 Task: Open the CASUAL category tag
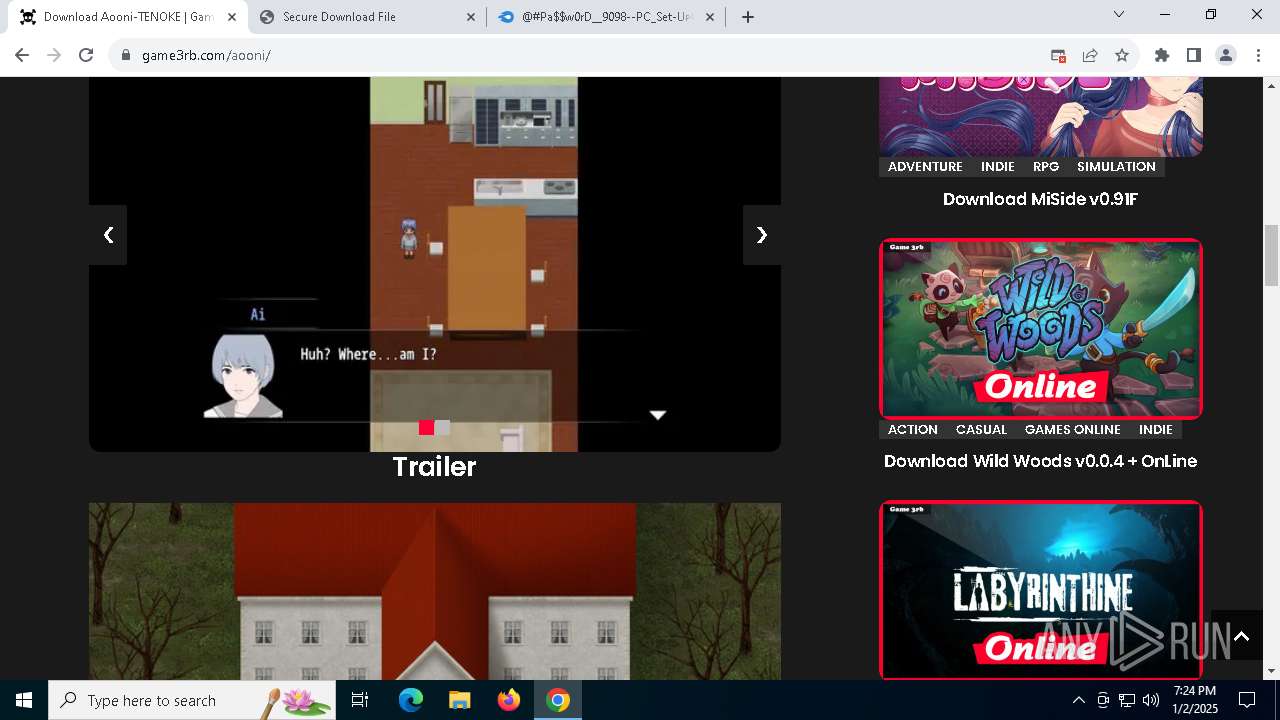(981, 430)
